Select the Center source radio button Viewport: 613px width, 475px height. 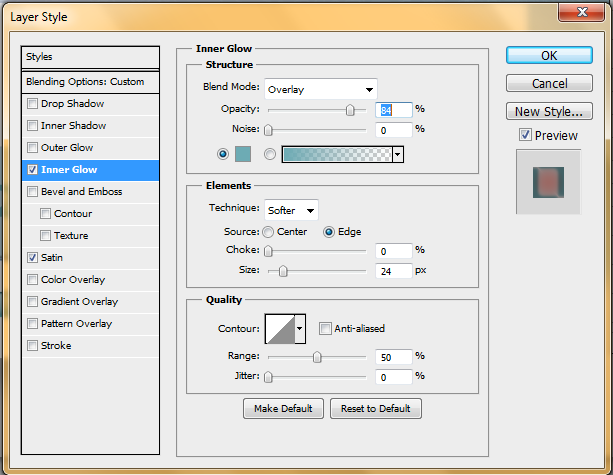click(x=268, y=232)
